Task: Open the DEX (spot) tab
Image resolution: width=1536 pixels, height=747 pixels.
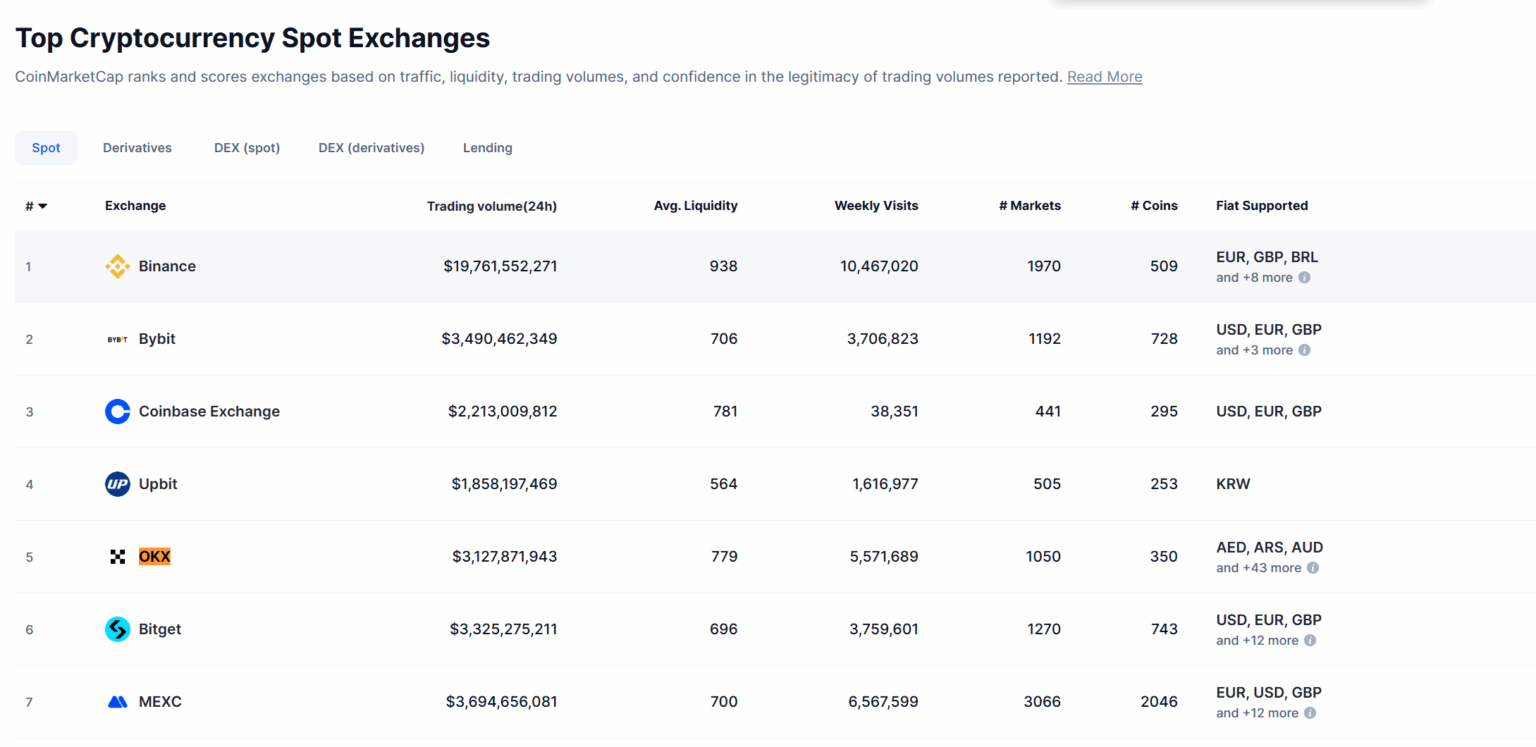Action: tap(247, 148)
